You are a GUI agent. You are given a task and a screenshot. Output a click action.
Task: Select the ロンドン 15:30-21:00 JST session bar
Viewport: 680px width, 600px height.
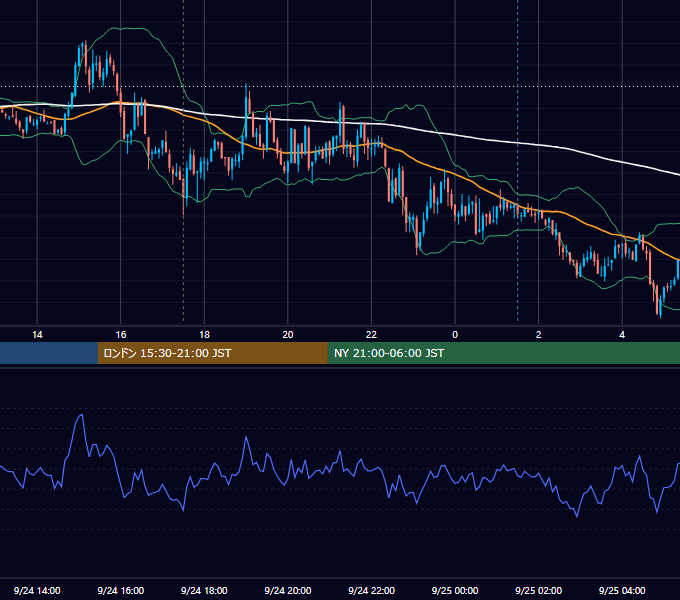pyautogui.click(x=212, y=353)
